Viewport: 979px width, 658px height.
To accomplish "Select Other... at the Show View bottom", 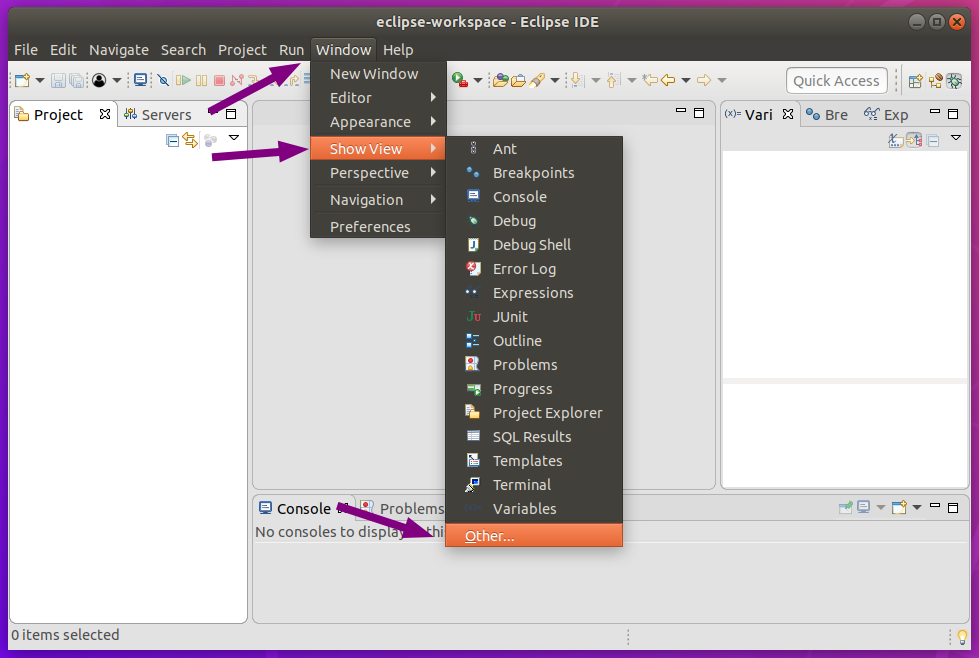I will [x=534, y=536].
